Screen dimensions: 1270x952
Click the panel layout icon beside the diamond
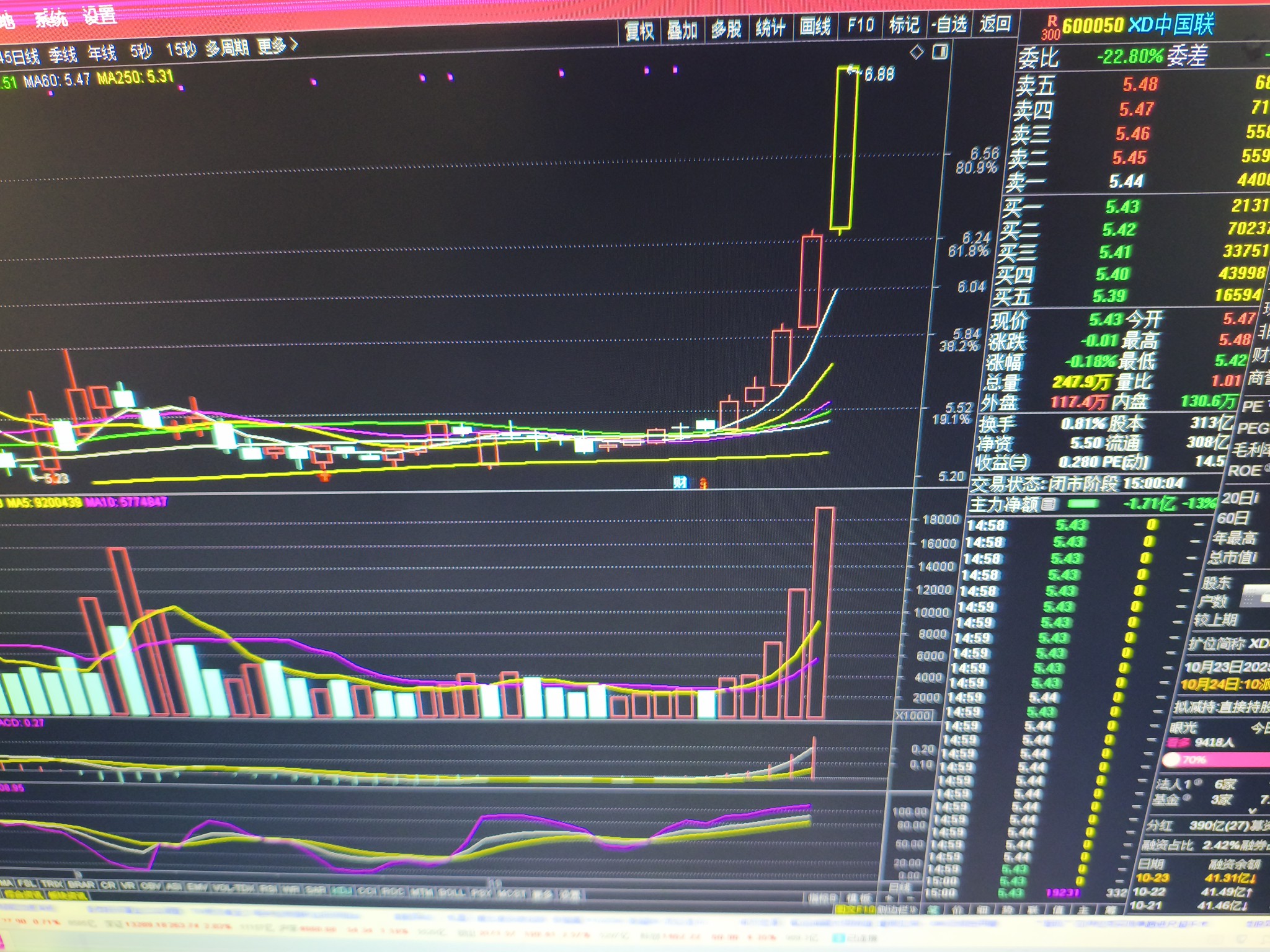click(940, 51)
